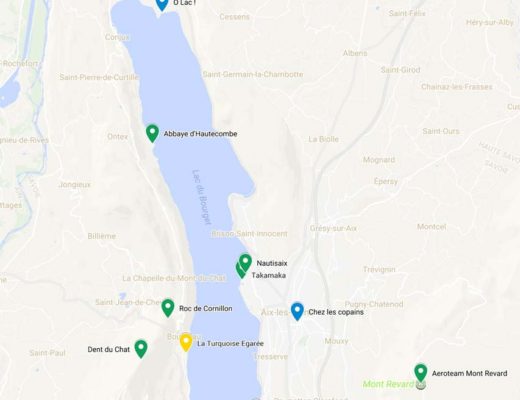
Task: Click the Takamaka pin behind Nautisaix
Action: (239, 272)
